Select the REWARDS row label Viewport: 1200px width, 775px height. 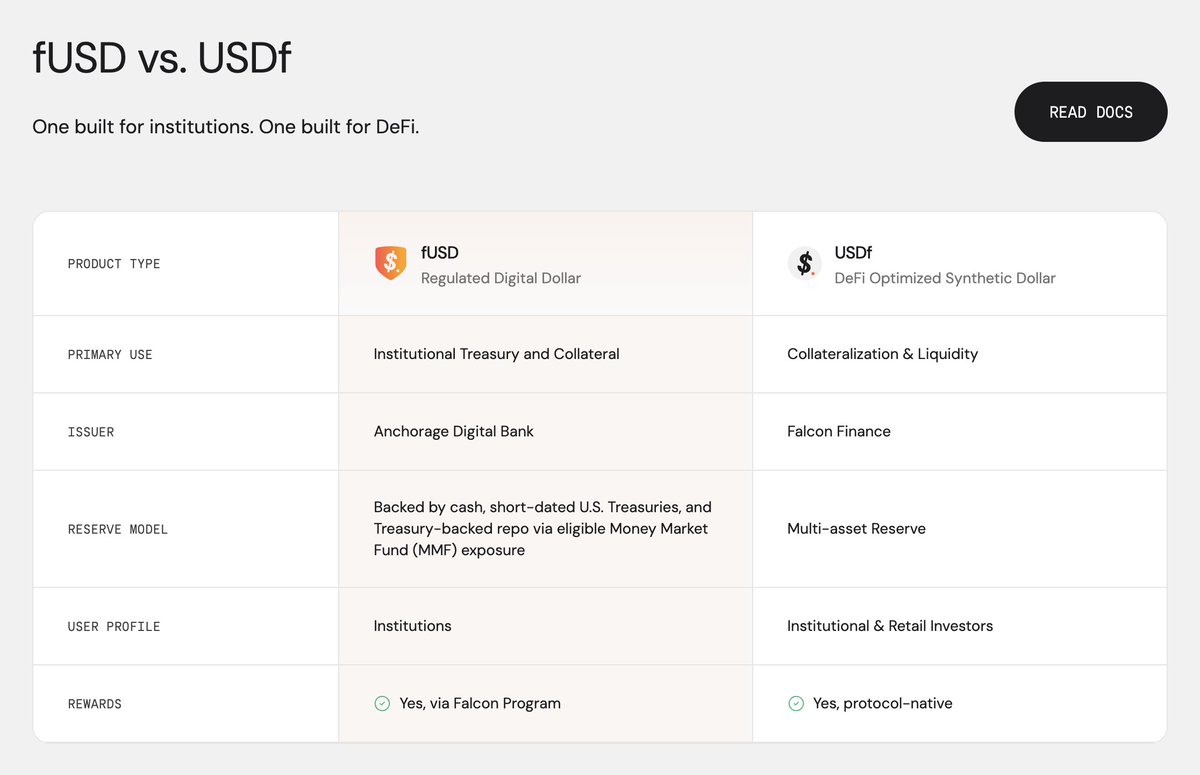click(x=95, y=704)
